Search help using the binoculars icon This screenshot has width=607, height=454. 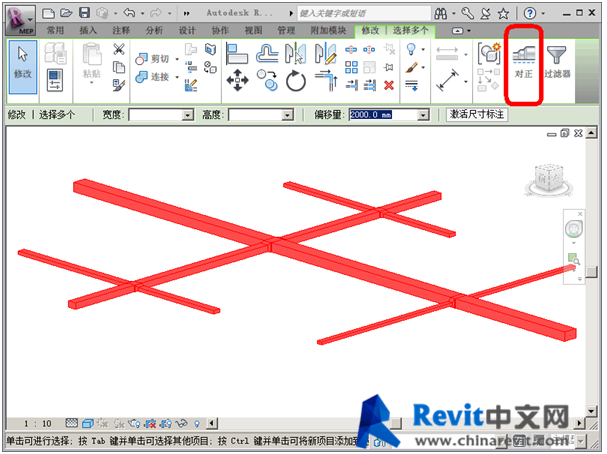[441, 14]
